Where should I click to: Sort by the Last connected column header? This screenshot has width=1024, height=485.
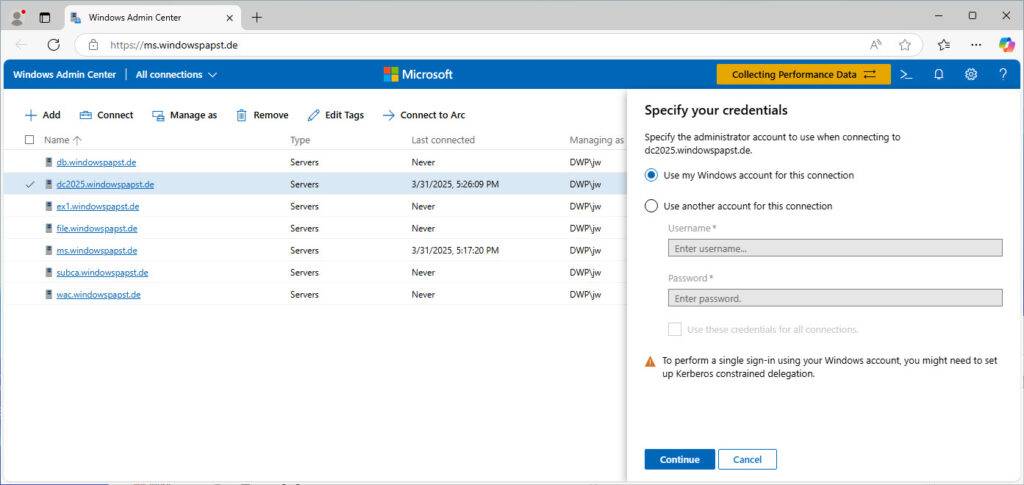tap(443, 140)
